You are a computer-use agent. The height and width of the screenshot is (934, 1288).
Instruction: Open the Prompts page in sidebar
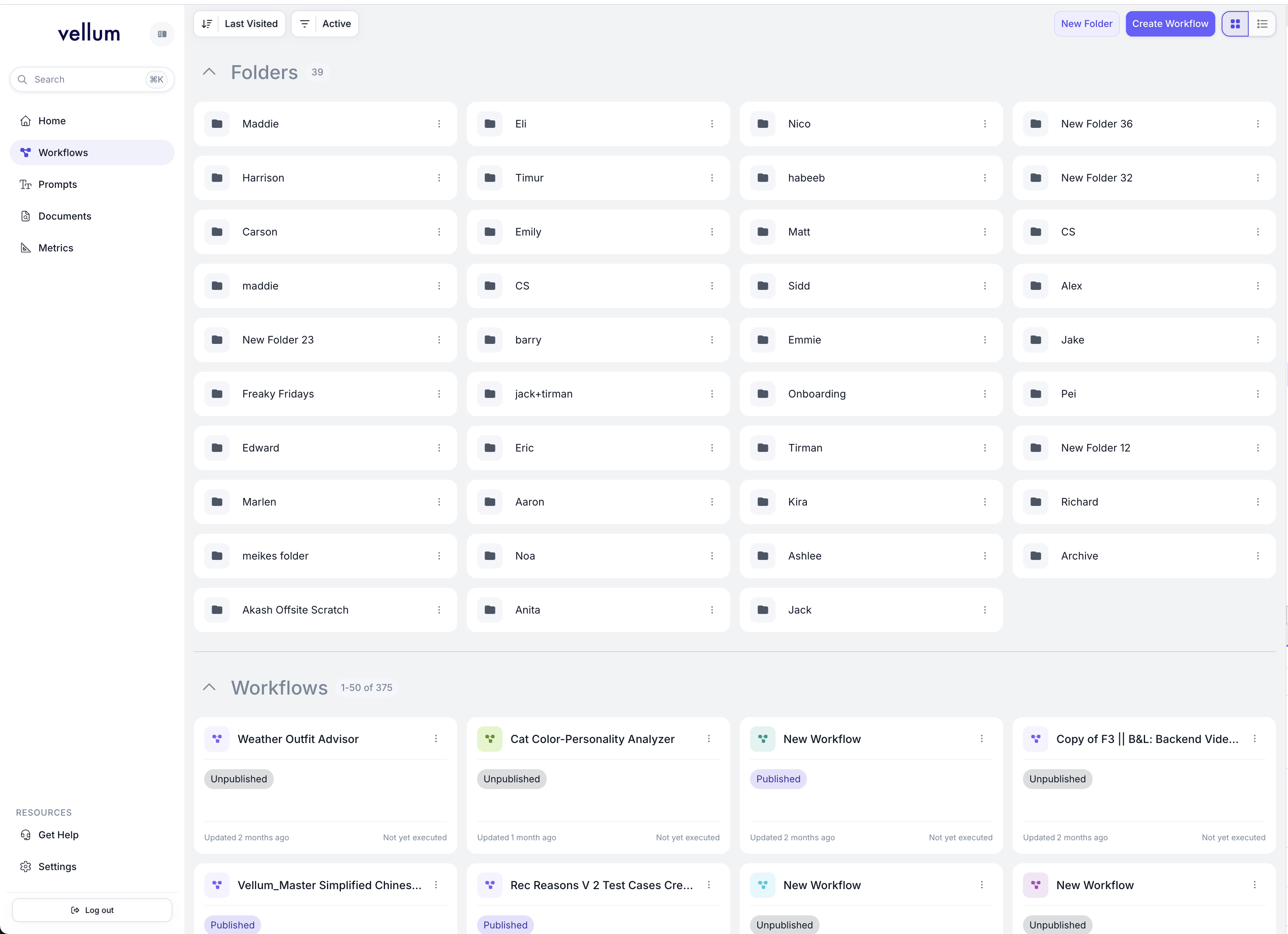[57, 185]
